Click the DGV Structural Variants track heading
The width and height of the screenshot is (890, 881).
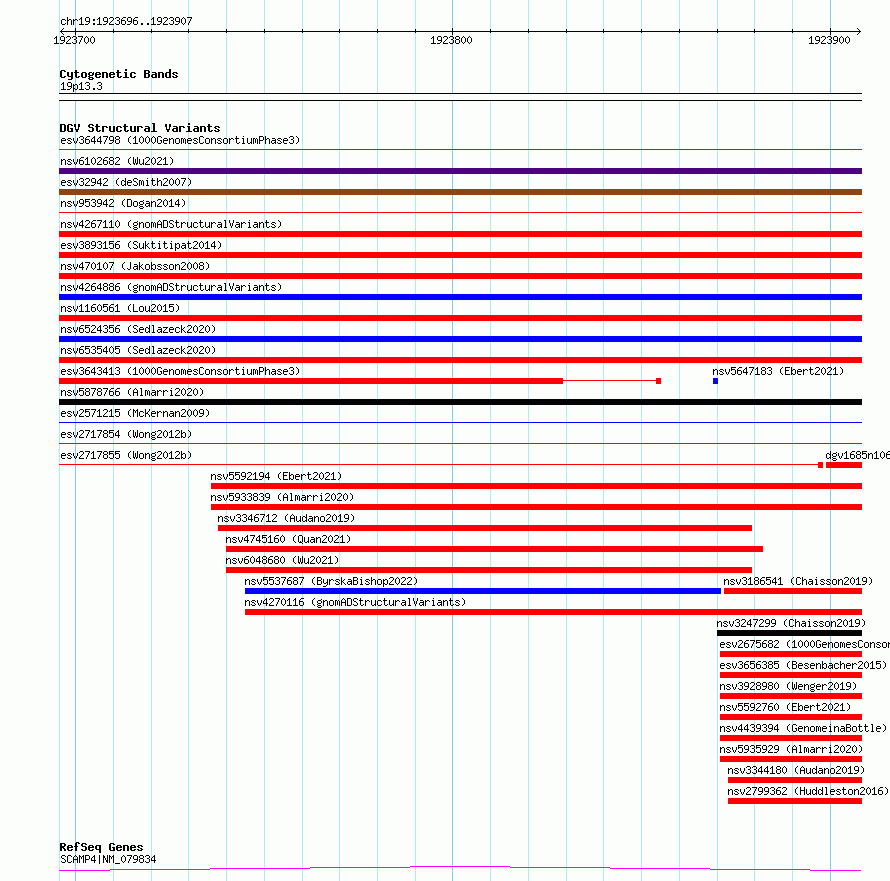(x=140, y=128)
